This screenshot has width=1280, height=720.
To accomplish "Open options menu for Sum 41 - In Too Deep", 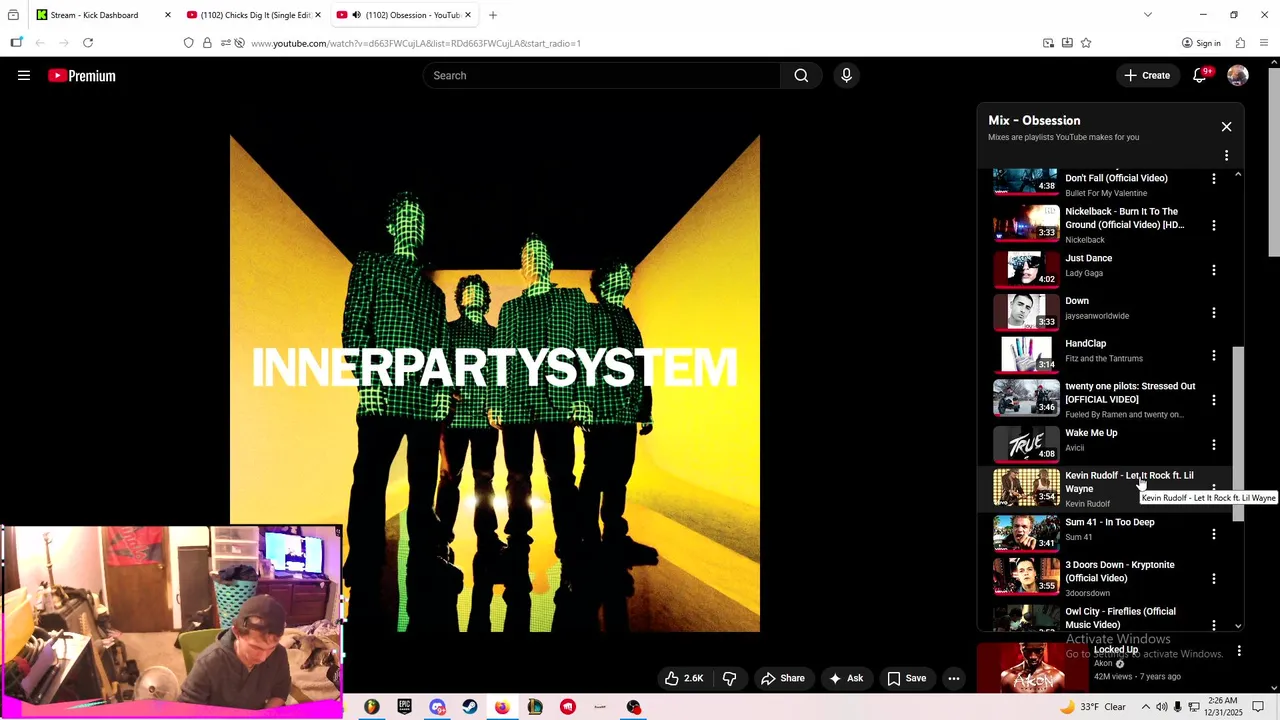I will tap(1214, 534).
